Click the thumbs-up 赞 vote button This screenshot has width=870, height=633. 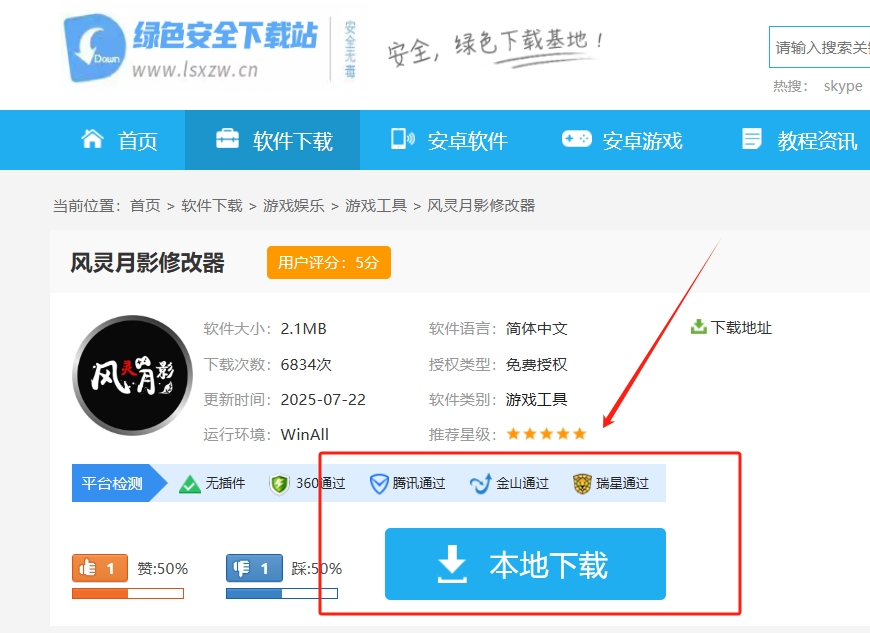[x=100, y=568]
